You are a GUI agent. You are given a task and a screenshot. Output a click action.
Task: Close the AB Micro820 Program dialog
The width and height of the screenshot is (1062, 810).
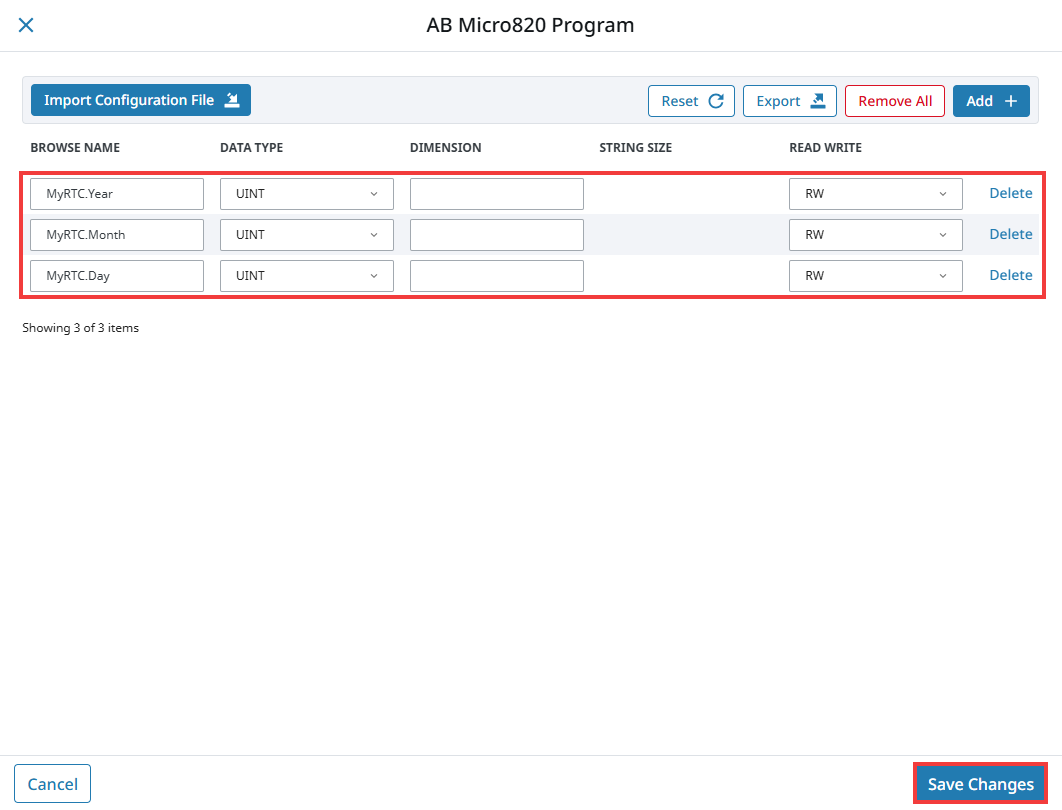tap(26, 25)
